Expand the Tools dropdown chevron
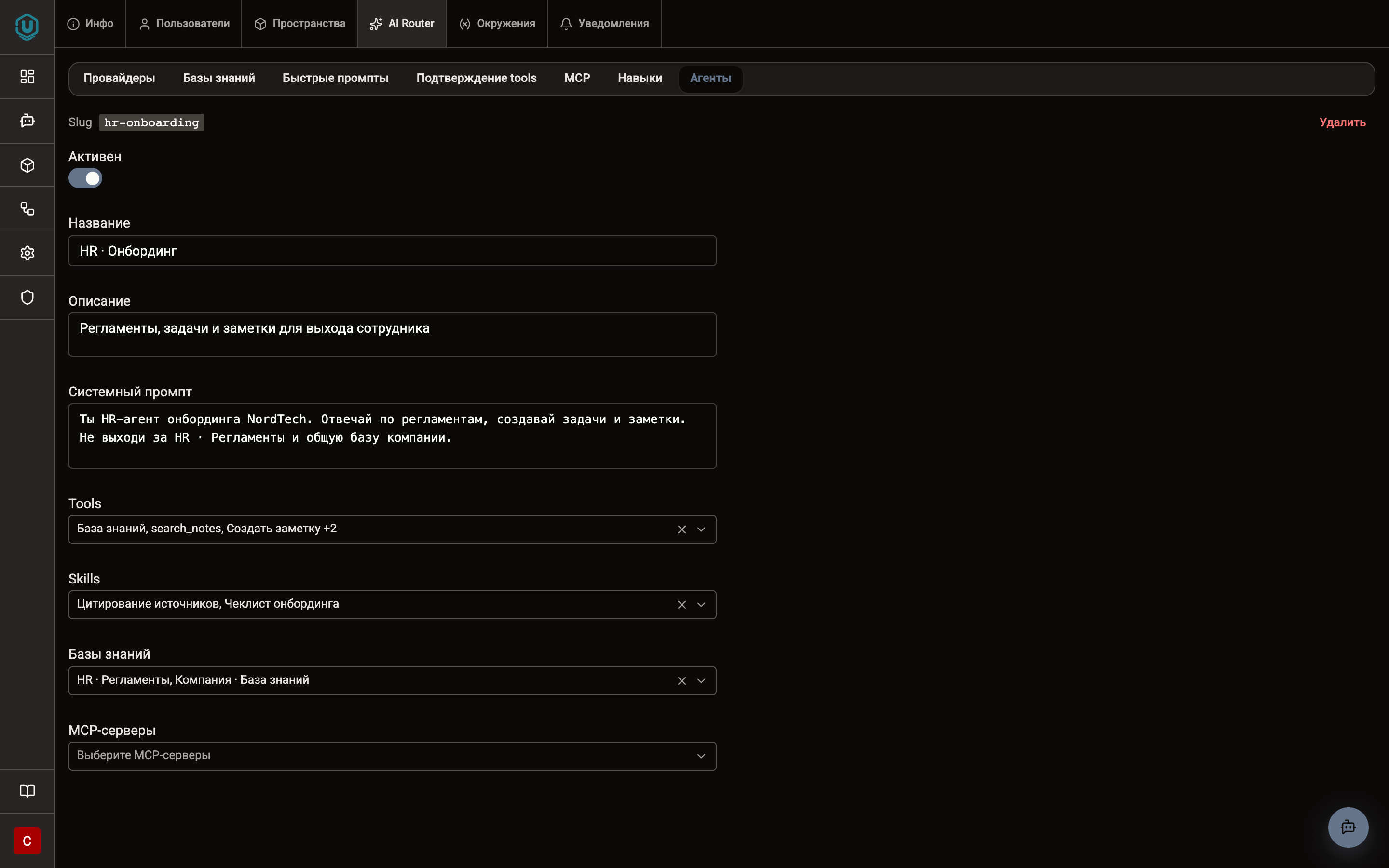 (701, 529)
